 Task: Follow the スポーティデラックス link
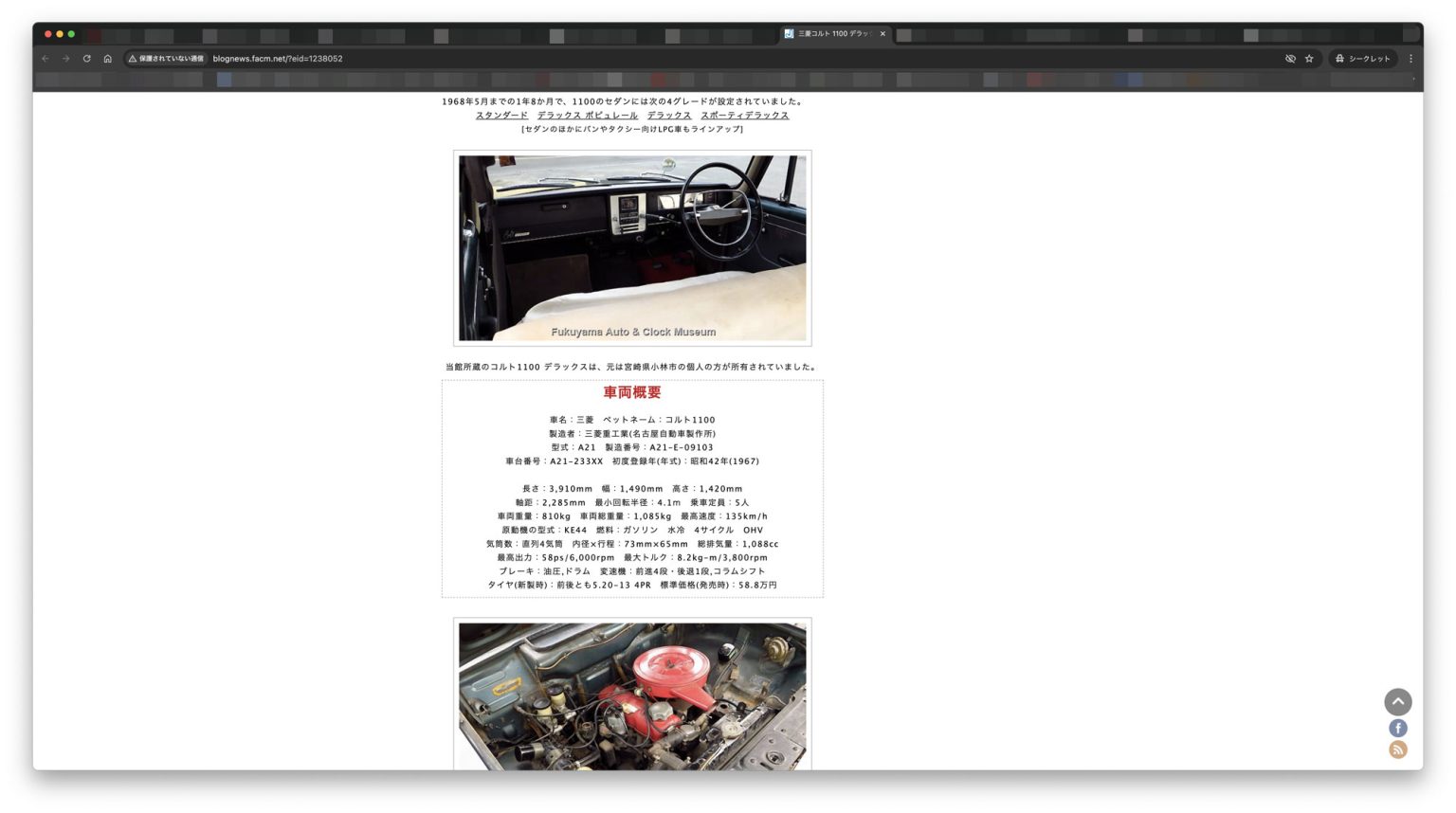click(x=744, y=116)
